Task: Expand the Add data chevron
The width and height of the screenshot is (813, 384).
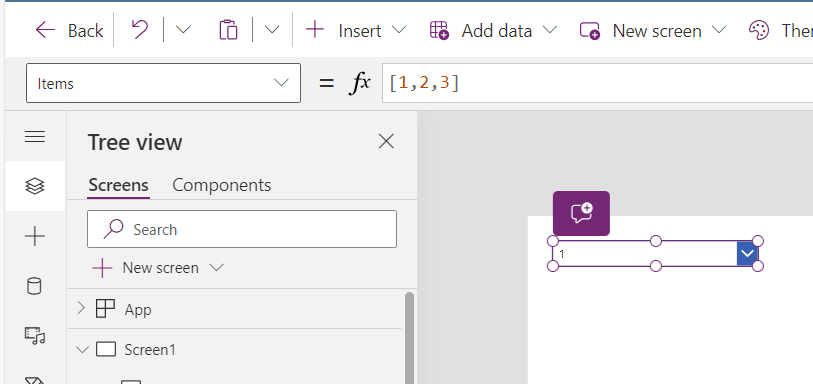Action: coord(550,30)
